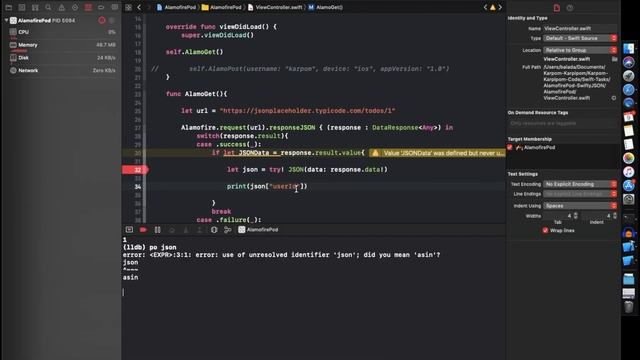Click the jsonplaceholder URL string
The height and width of the screenshot is (360, 640).
tap(307, 111)
